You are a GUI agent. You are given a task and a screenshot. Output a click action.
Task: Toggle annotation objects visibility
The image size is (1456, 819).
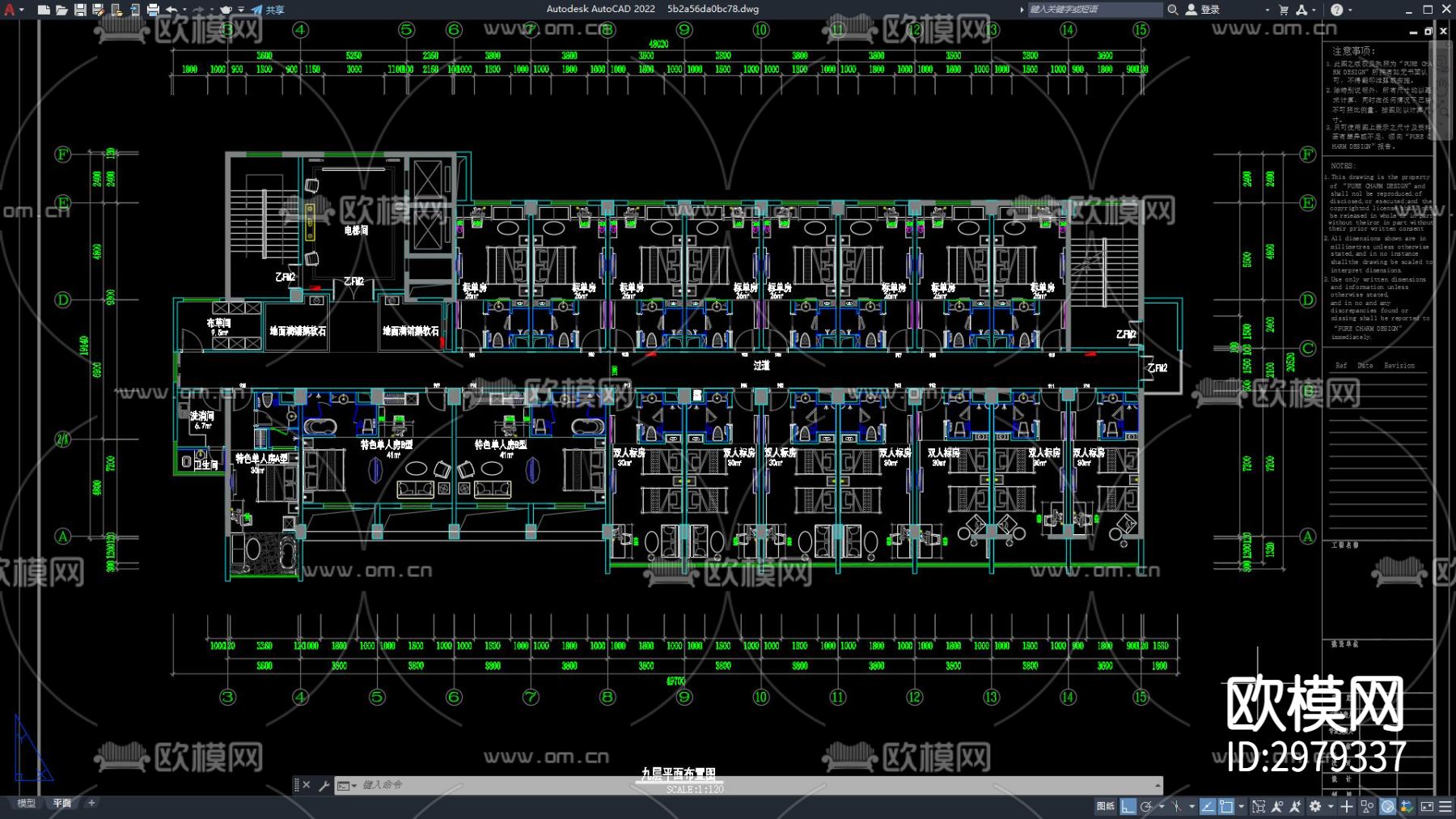(1277, 806)
